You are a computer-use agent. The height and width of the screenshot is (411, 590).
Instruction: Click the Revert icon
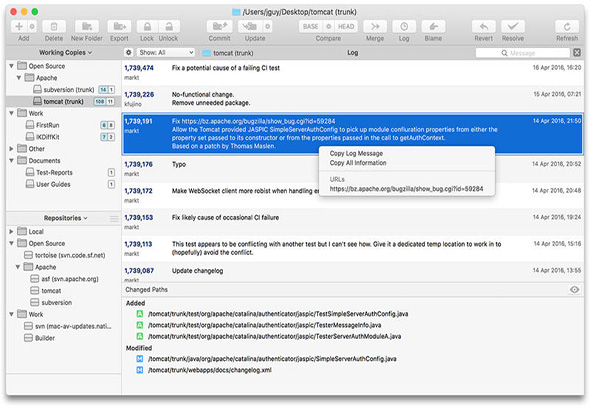click(484, 26)
